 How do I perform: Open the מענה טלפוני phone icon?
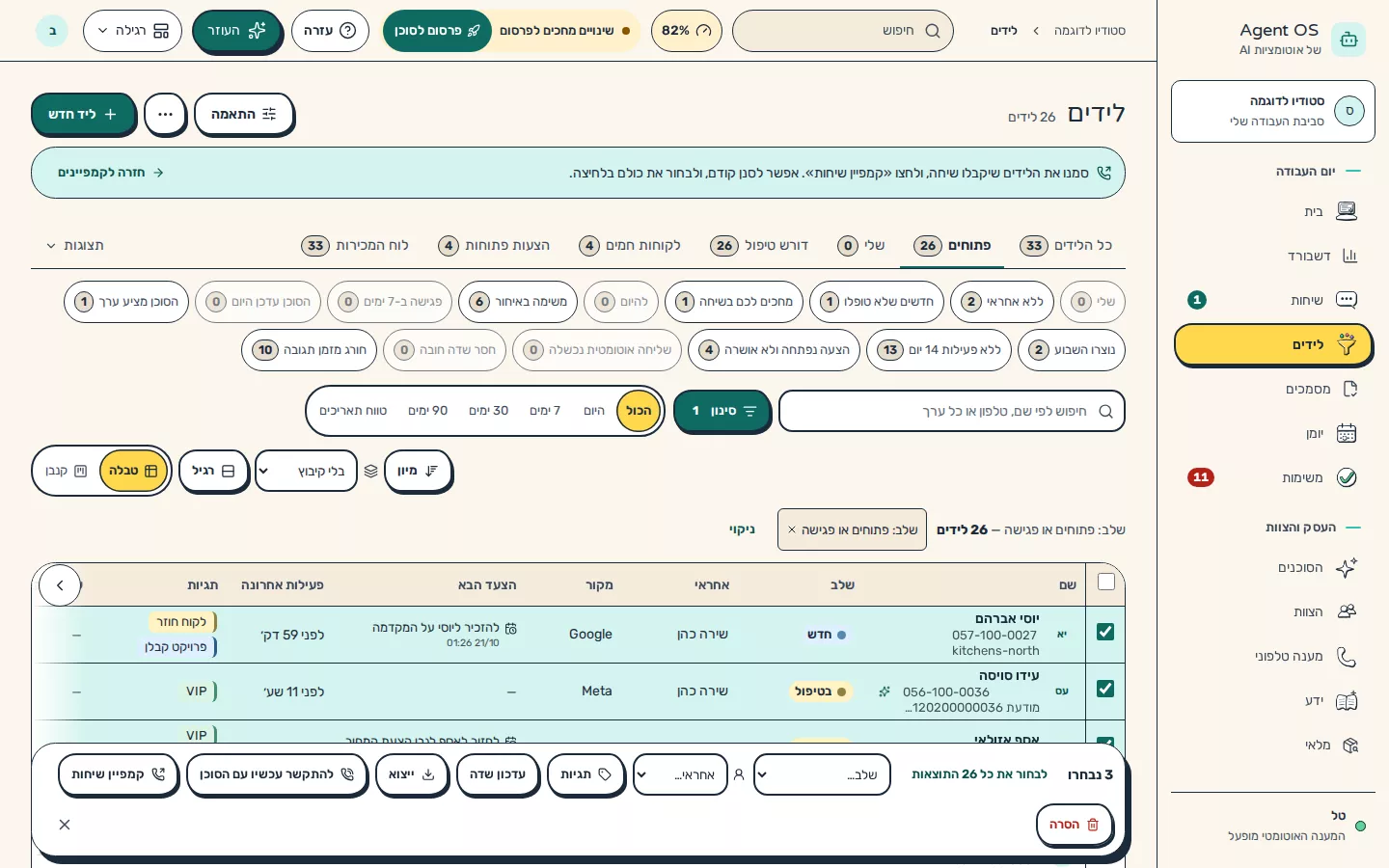[1347, 656]
